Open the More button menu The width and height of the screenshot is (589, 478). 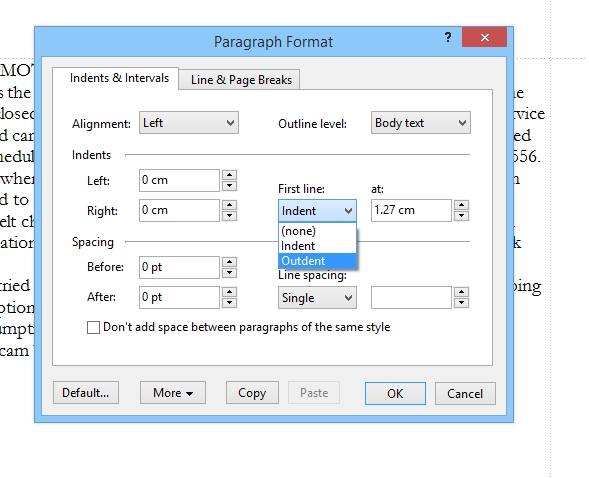pyautogui.click(x=173, y=393)
